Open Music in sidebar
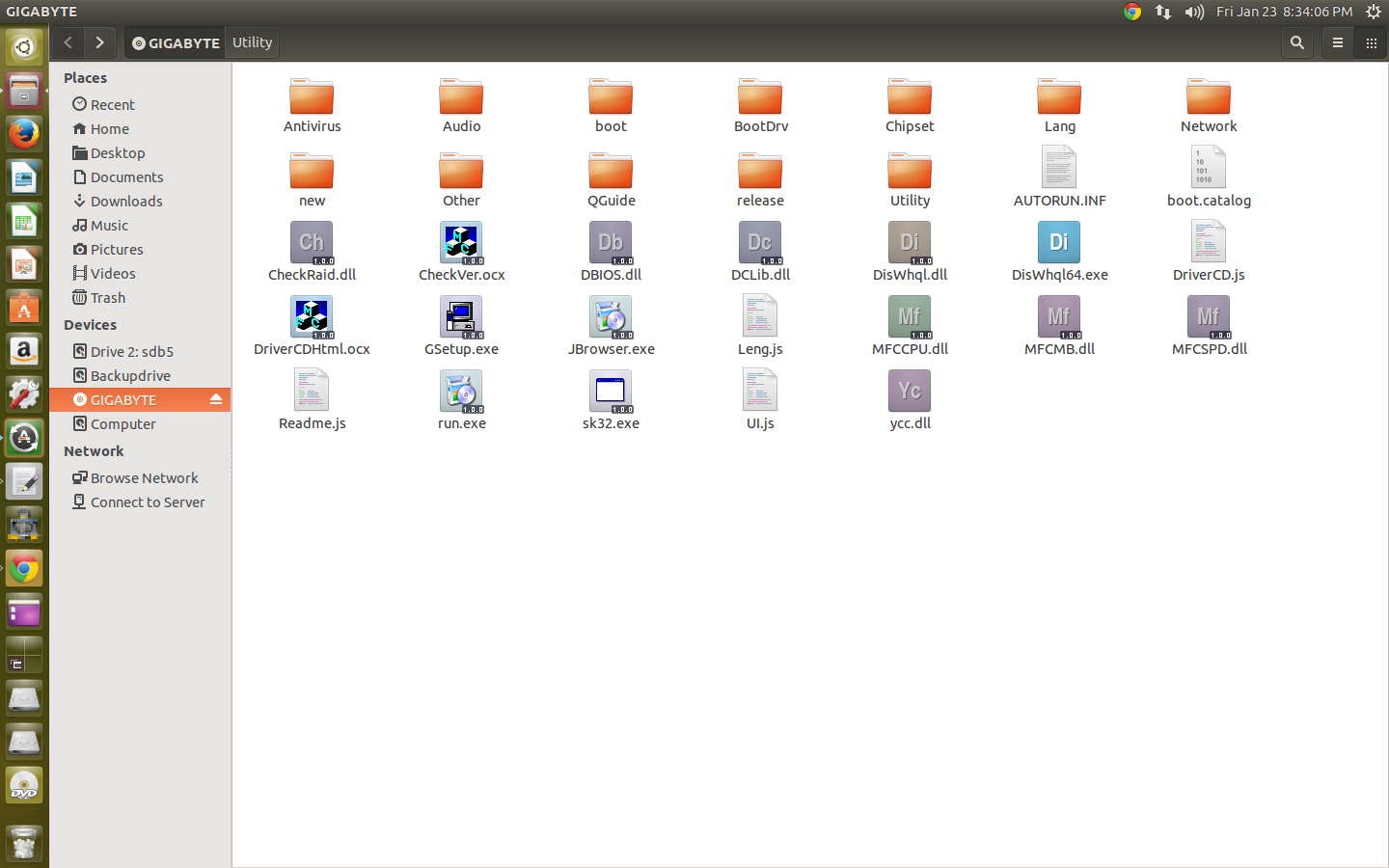Screen dimensions: 1389x868 click(140, 225)
